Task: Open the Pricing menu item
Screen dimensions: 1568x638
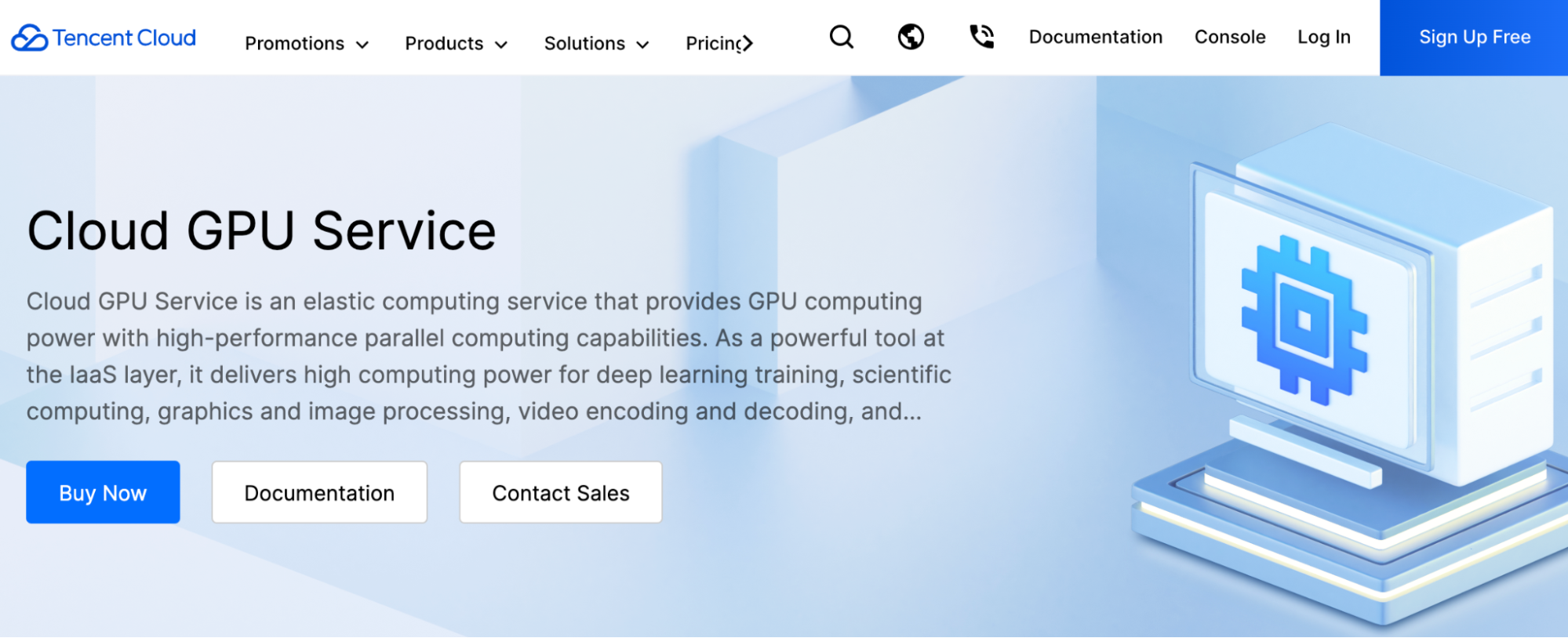Action: click(712, 43)
